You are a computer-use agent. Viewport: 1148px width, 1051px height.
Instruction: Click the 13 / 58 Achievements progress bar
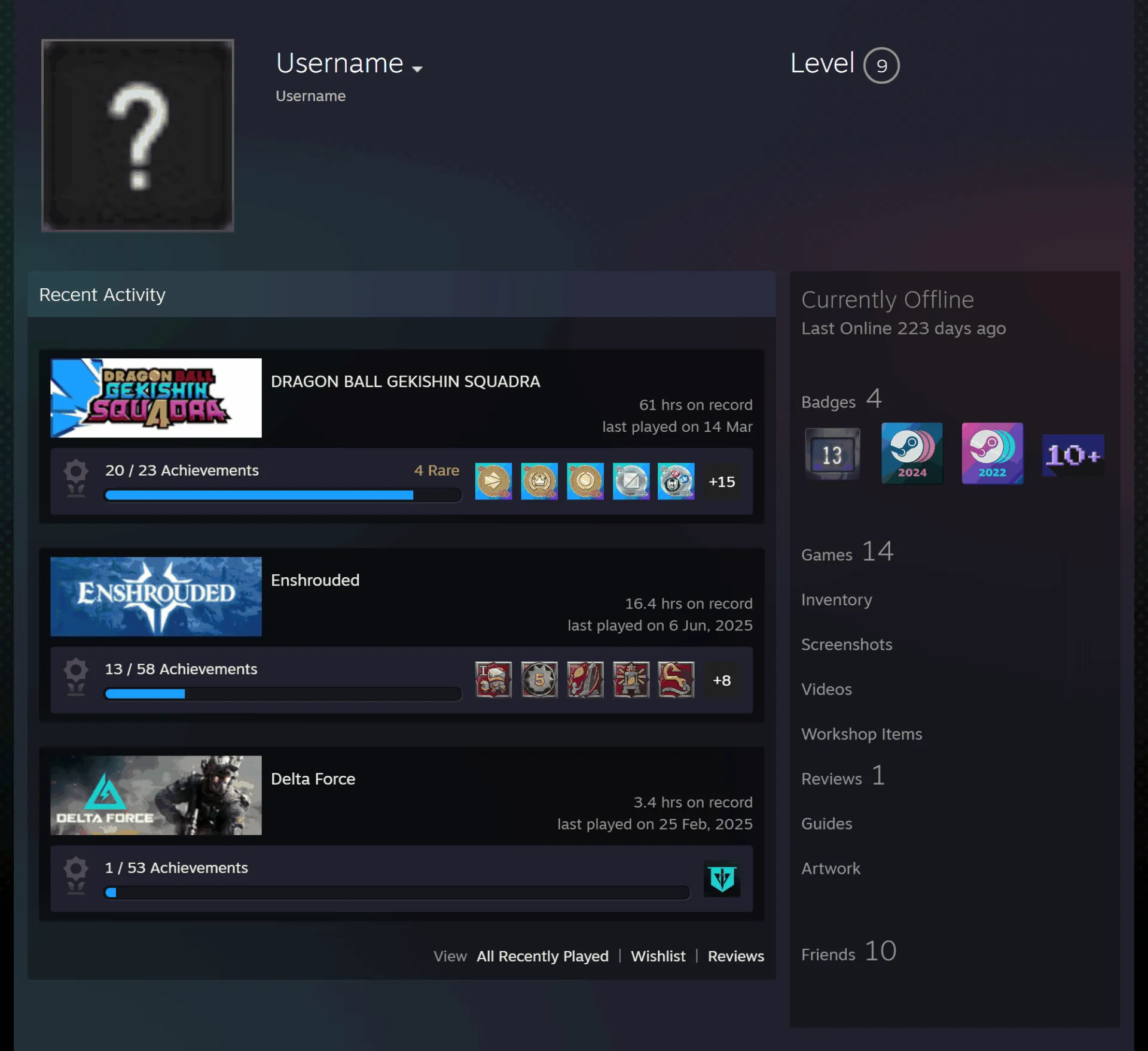[283, 693]
